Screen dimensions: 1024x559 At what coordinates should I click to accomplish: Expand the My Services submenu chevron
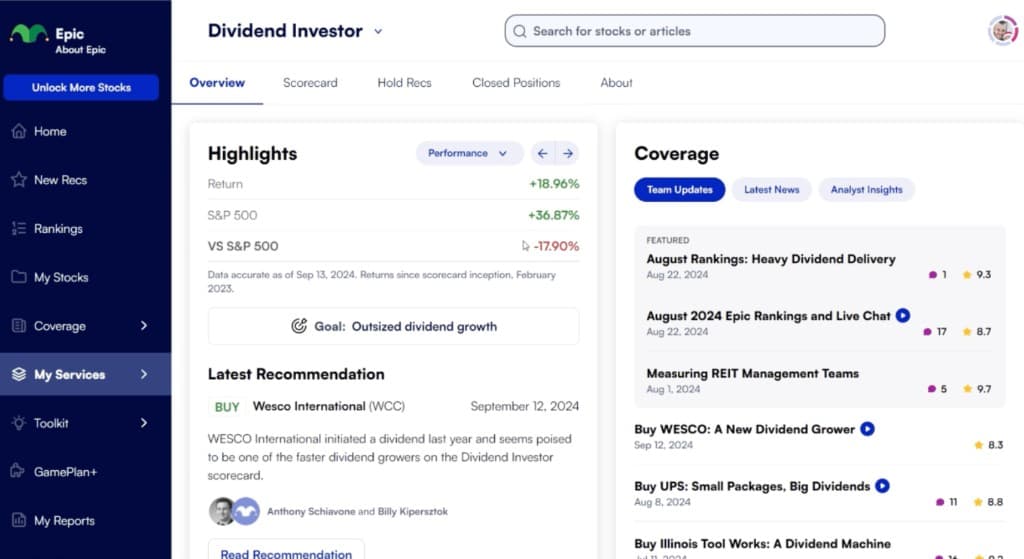coord(144,374)
